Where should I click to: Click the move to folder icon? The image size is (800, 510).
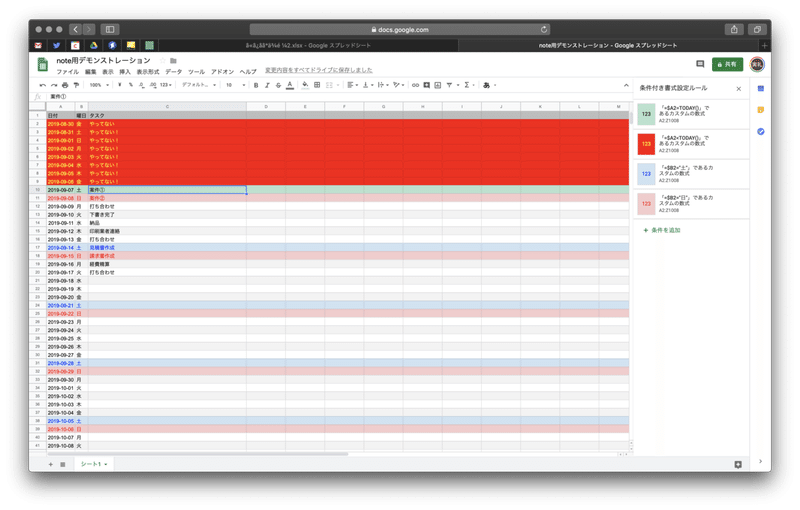click(x=173, y=61)
